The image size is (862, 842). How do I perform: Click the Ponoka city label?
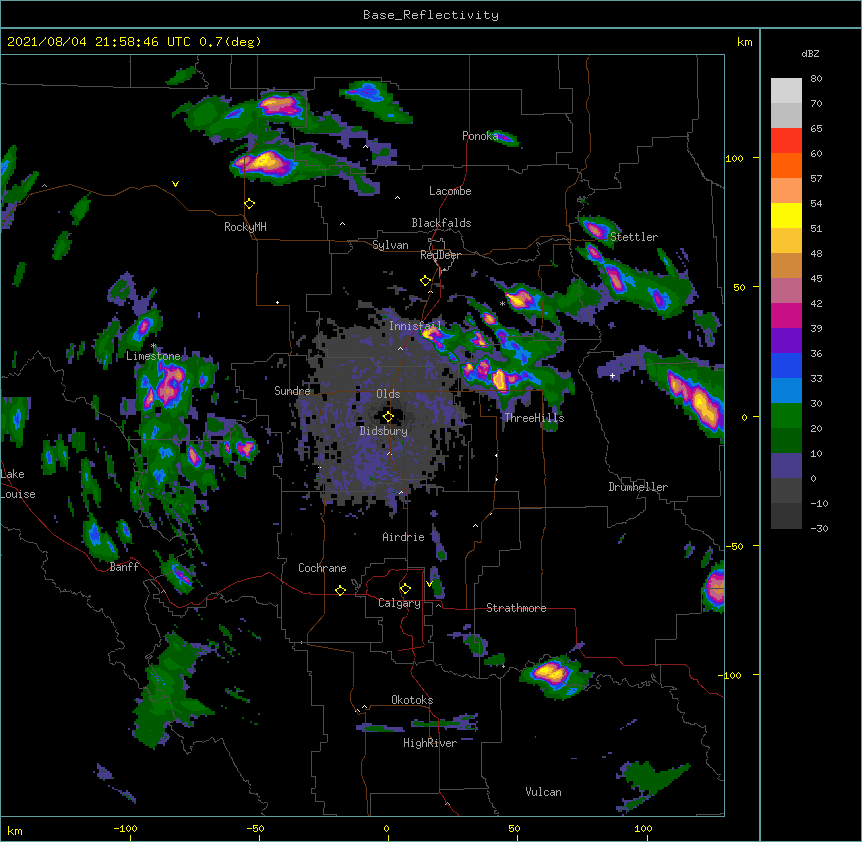(480, 136)
